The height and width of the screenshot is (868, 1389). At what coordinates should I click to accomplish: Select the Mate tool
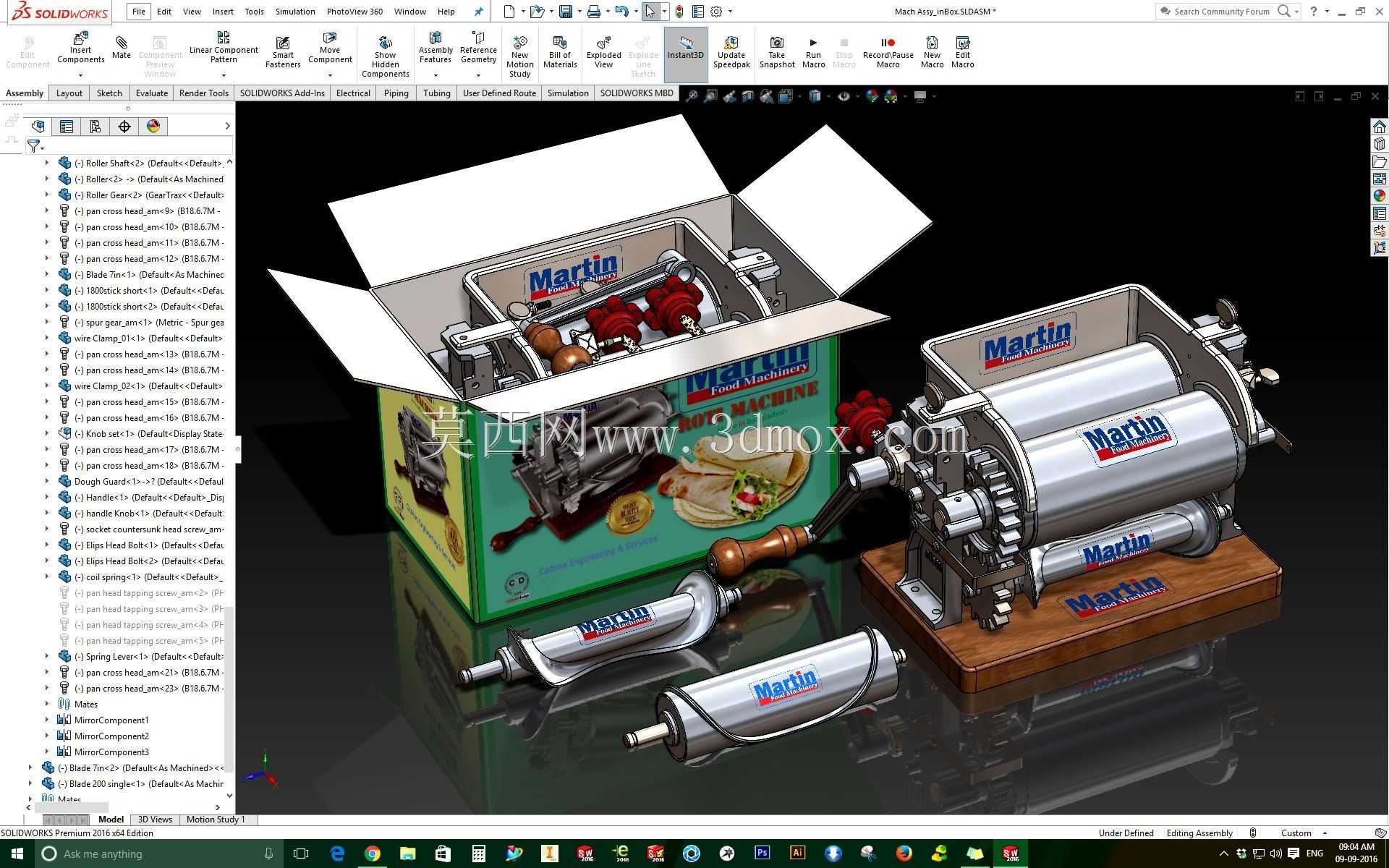122,48
